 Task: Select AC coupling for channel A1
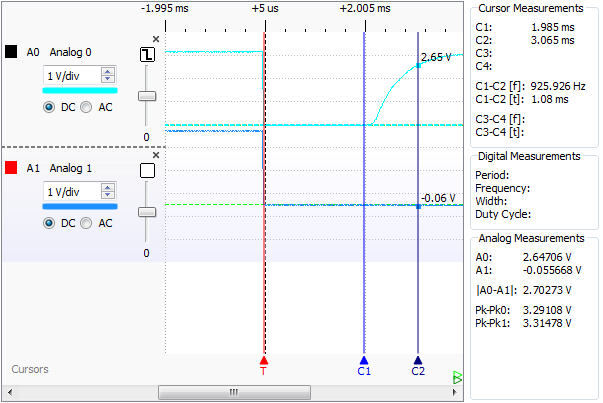click(86, 223)
